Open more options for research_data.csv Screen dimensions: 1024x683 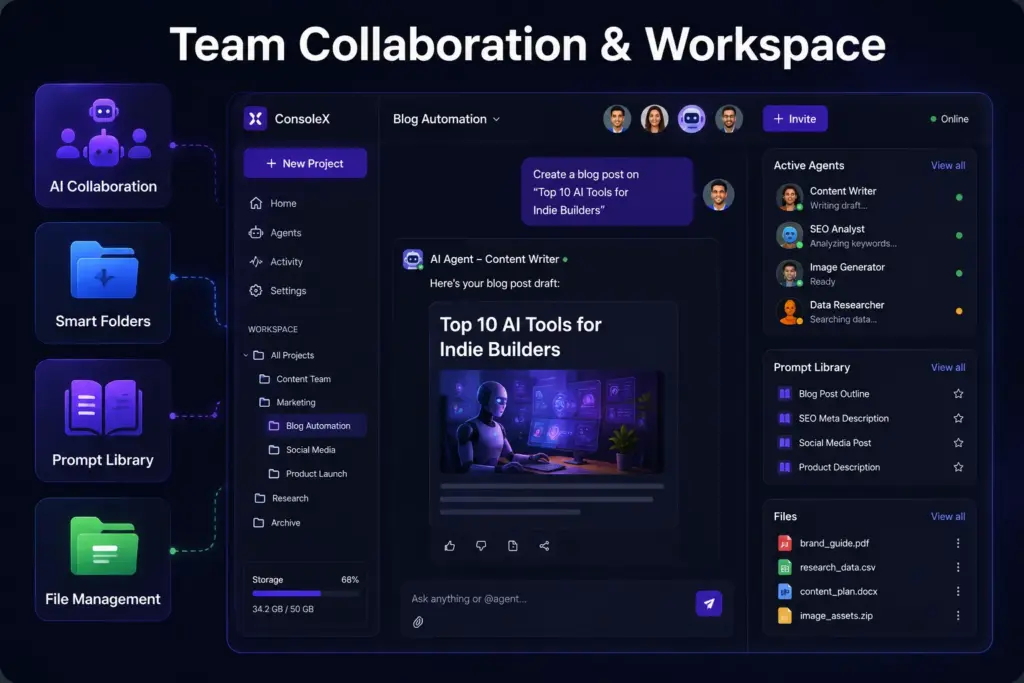(958, 567)
